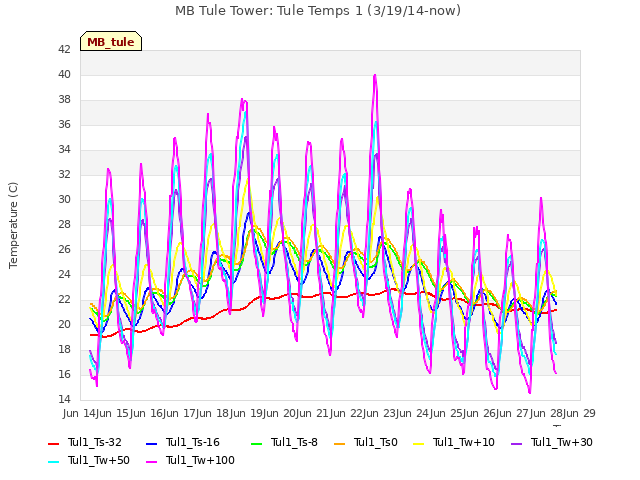Click the 40 y-axis tick label
Screen dimensions: 640x480
[x=64, y=75]
